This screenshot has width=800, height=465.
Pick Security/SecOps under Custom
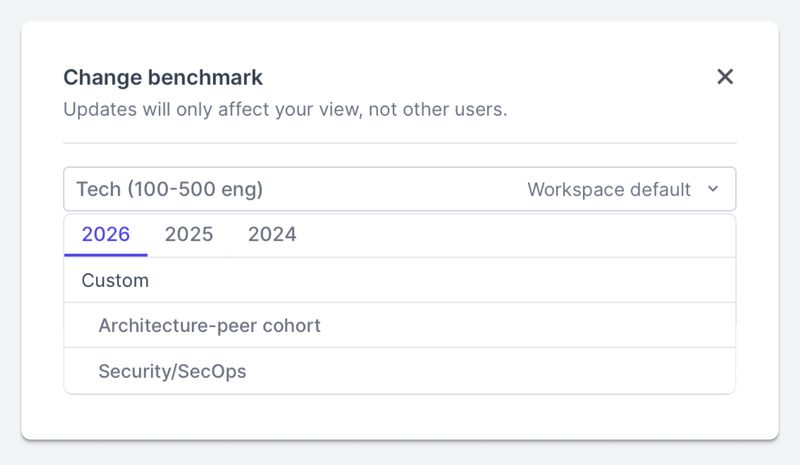pos(172,372)
